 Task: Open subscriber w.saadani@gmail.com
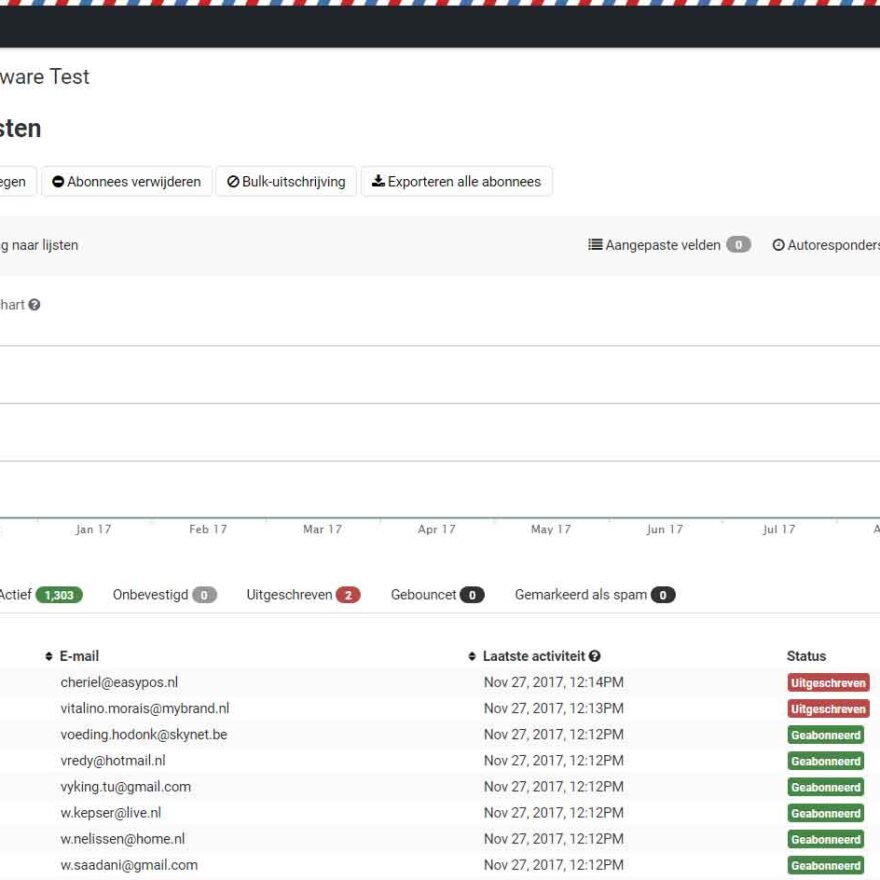pyautogui.click(x=129, y=865)
